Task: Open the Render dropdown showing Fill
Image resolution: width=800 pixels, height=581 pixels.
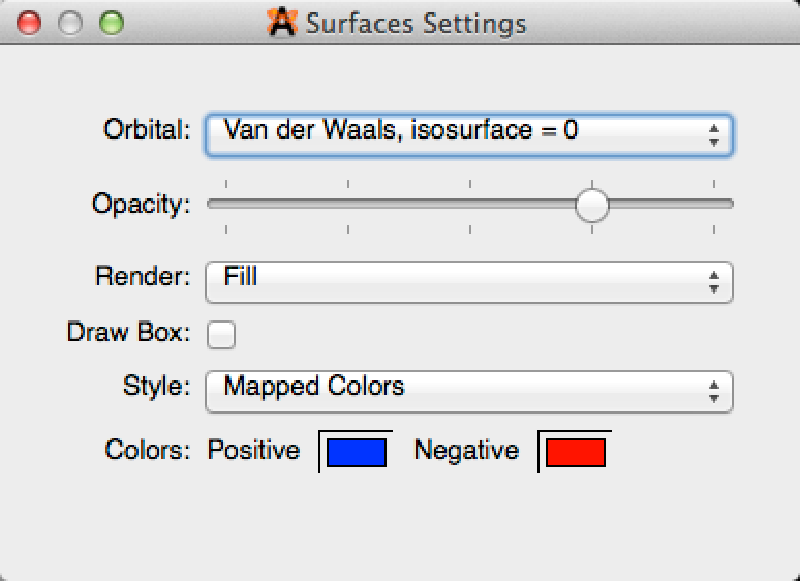Action: tap(469, 282)
